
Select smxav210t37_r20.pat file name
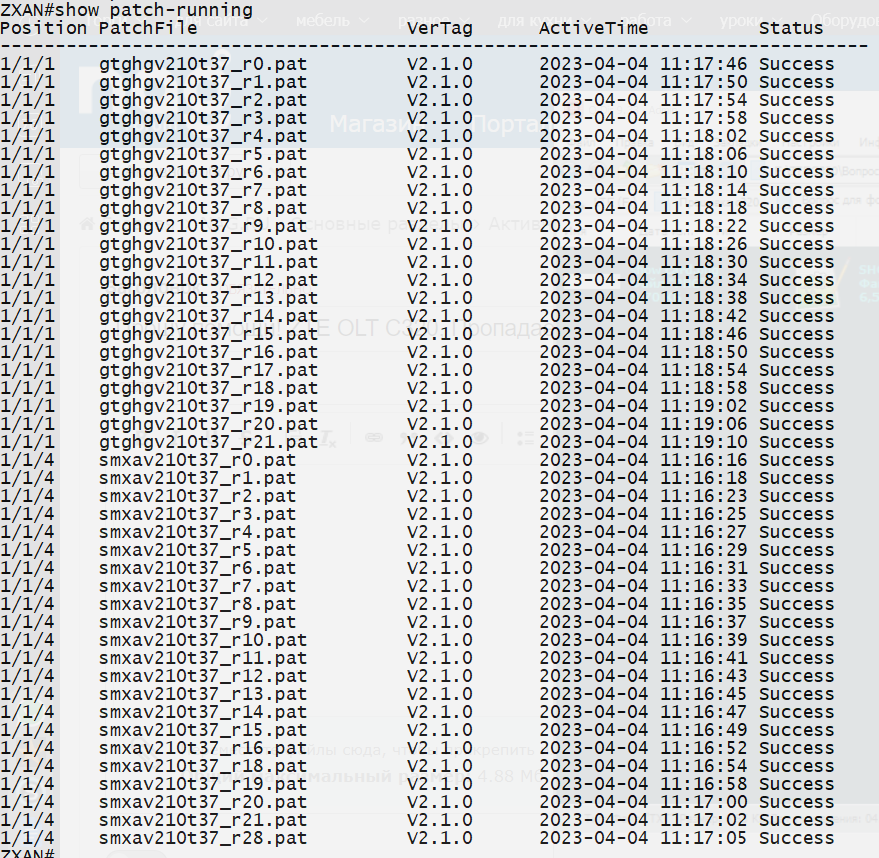tap(203, 802)
